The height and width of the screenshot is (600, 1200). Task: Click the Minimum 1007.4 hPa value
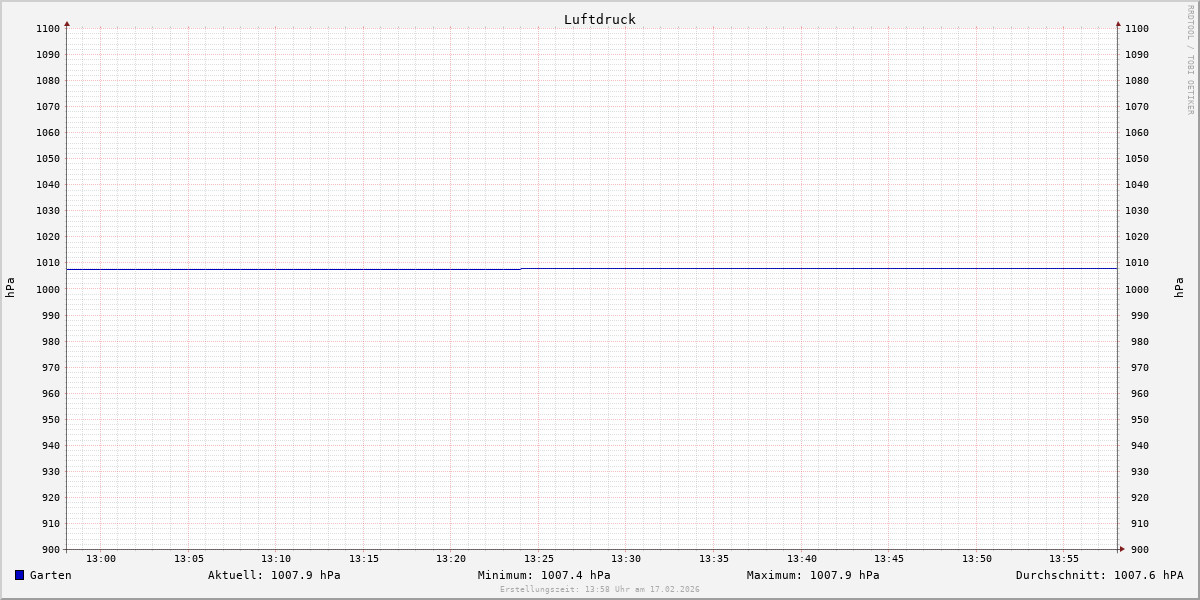(x=544, y=575)
